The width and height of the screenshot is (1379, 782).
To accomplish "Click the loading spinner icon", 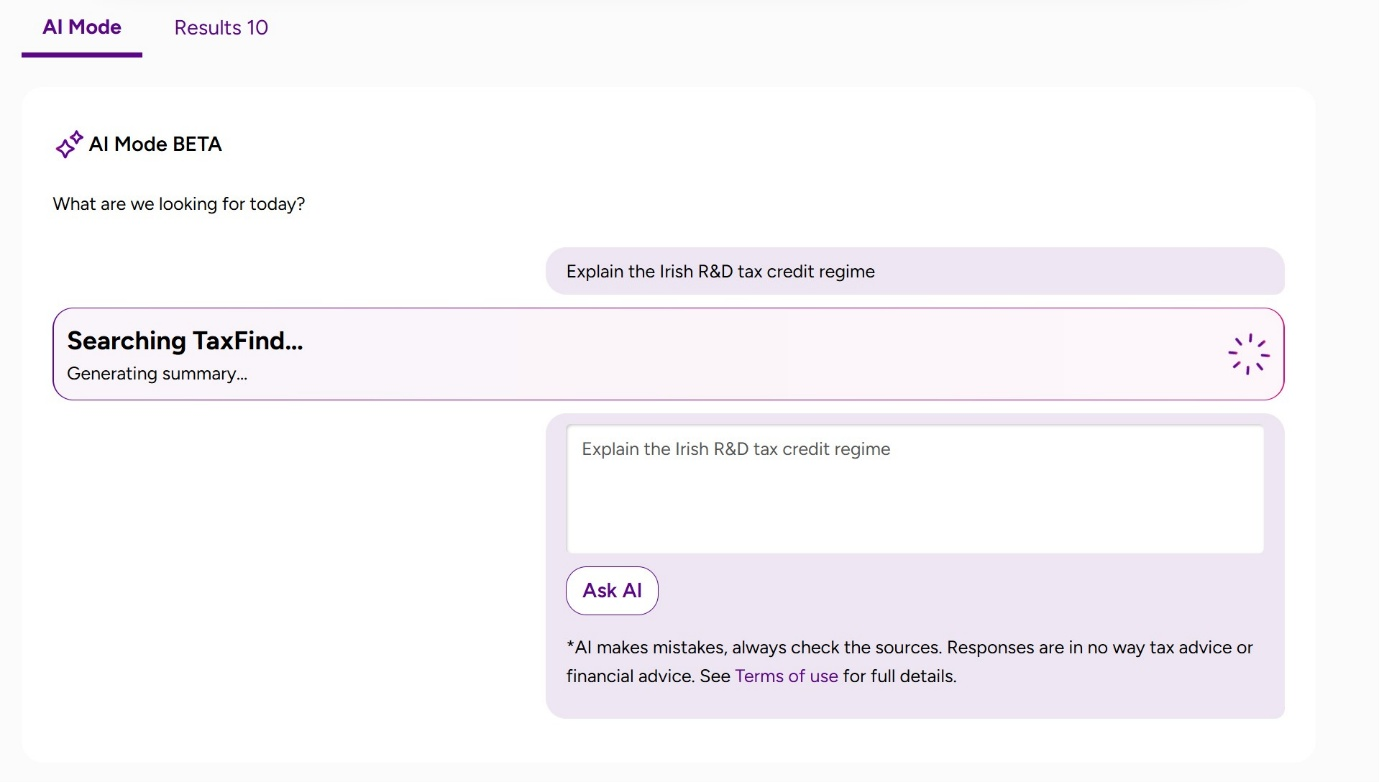I will pos(1248,354).
